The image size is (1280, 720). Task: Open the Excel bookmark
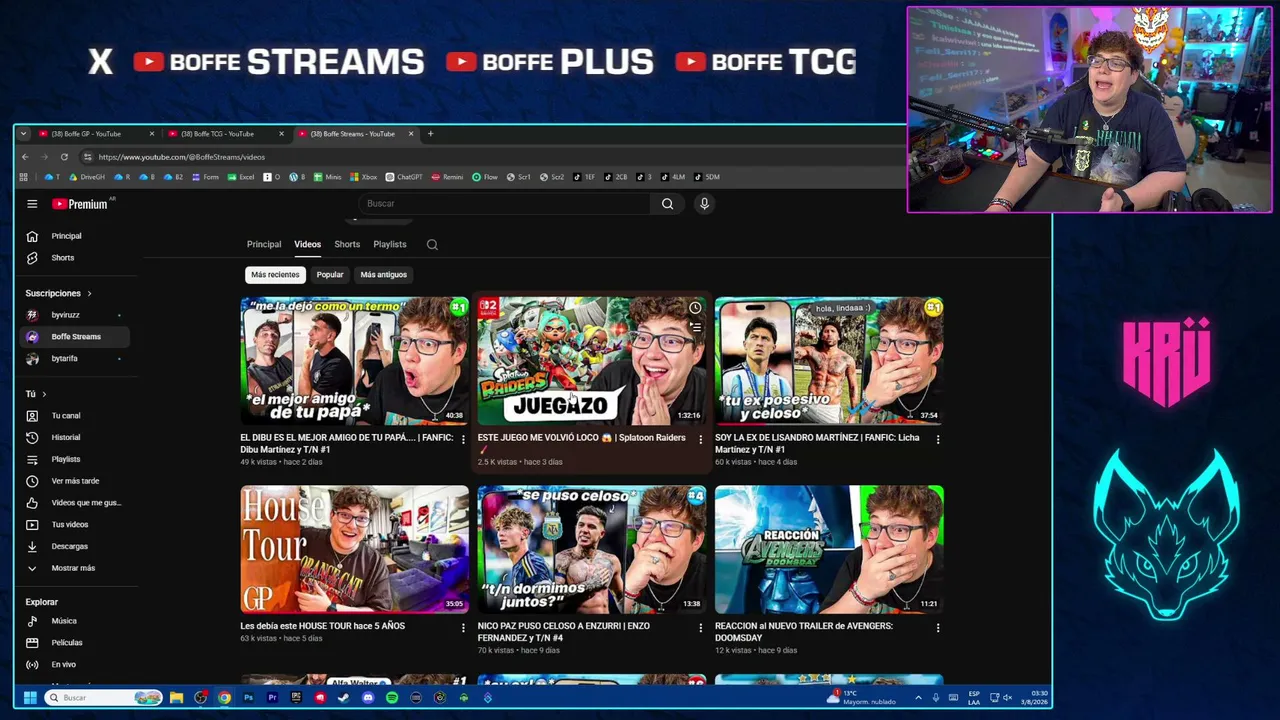[x=241, y=177]
